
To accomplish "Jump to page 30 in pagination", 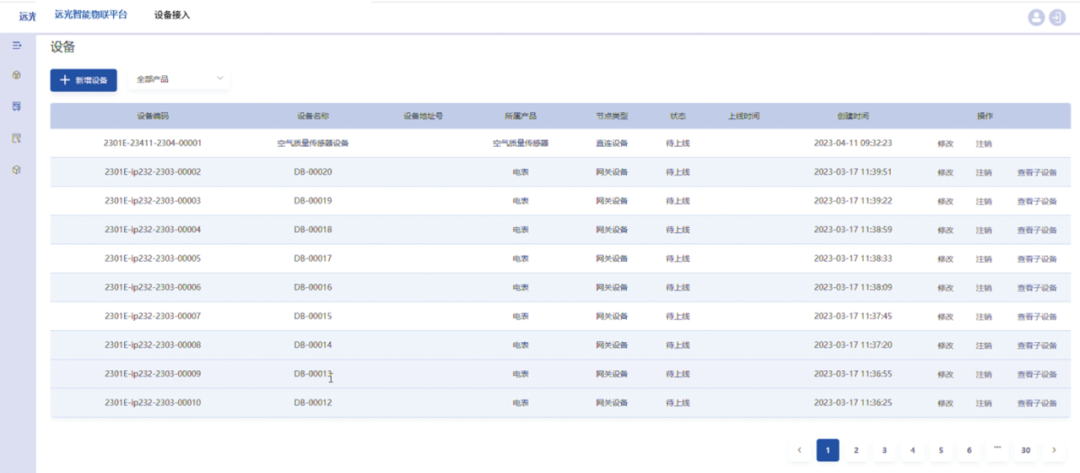I will 1025,450.
